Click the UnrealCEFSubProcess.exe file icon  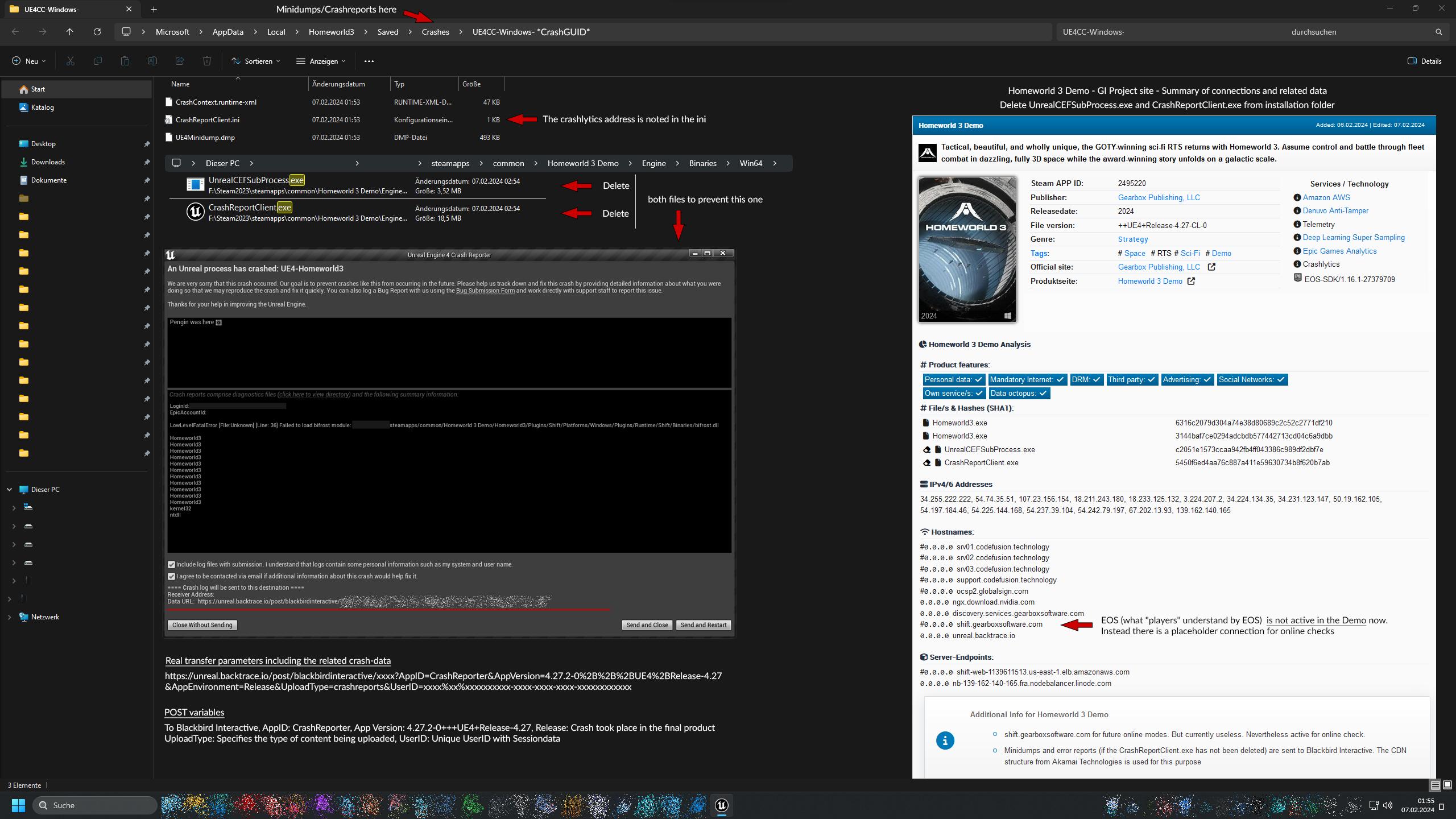pyautogui.click(x=195, y=185)
